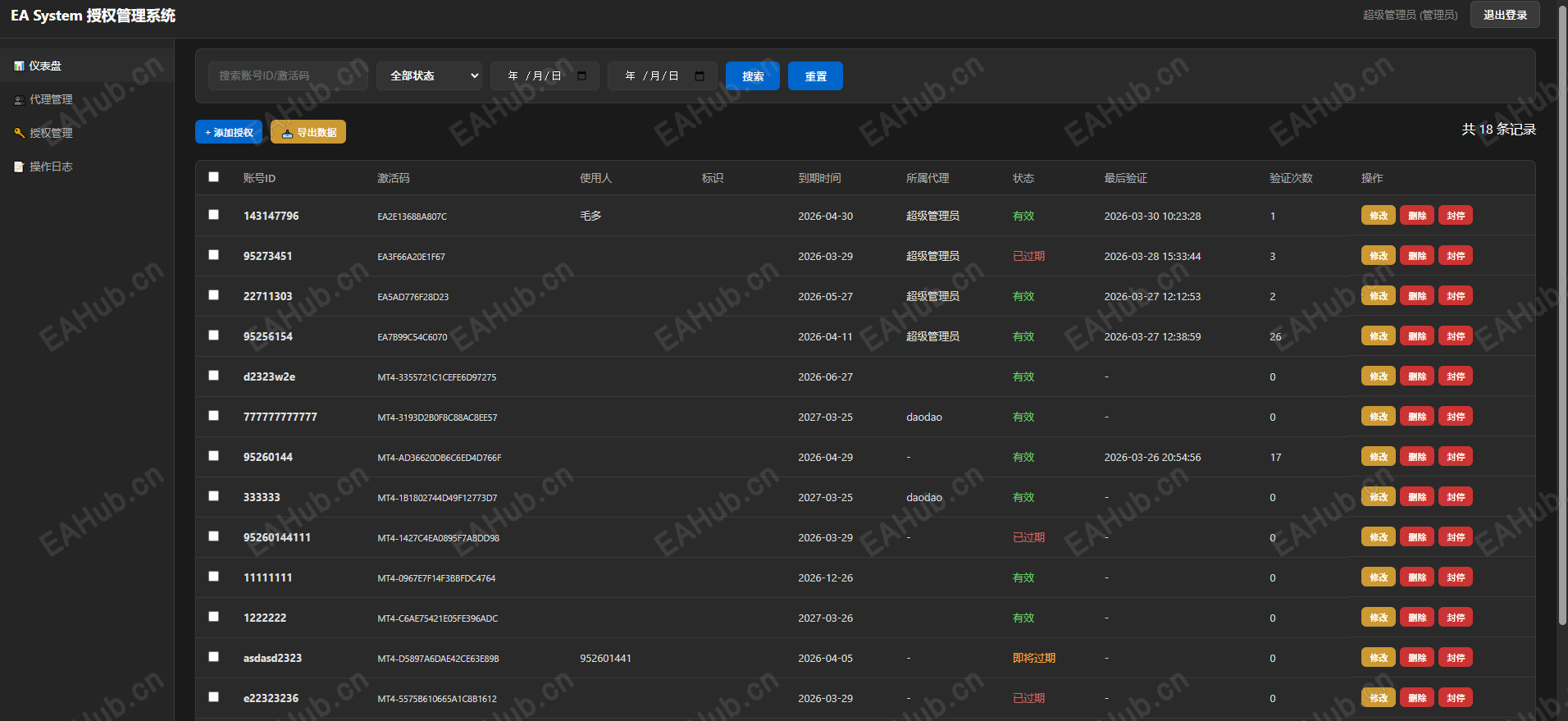Click 退出登录 to log out

(x=1505, y=15)
